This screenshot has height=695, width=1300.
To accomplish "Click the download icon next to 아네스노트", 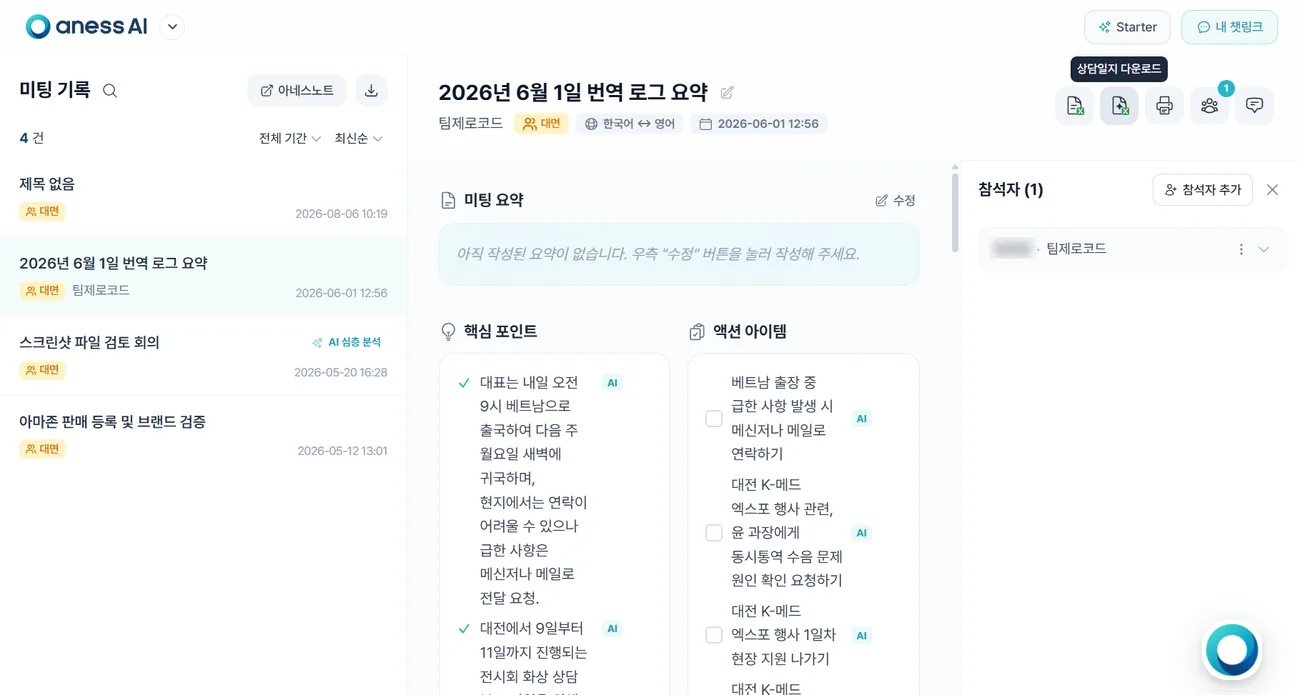I will (x=371, y=90).
